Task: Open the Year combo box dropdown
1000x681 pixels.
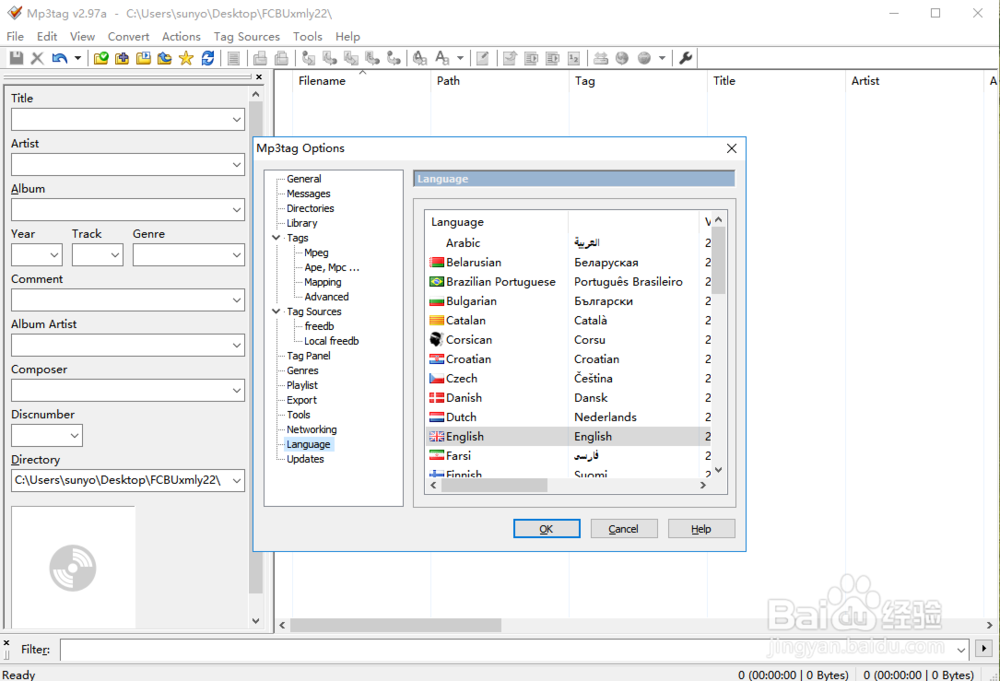Action: click(54, 256)
